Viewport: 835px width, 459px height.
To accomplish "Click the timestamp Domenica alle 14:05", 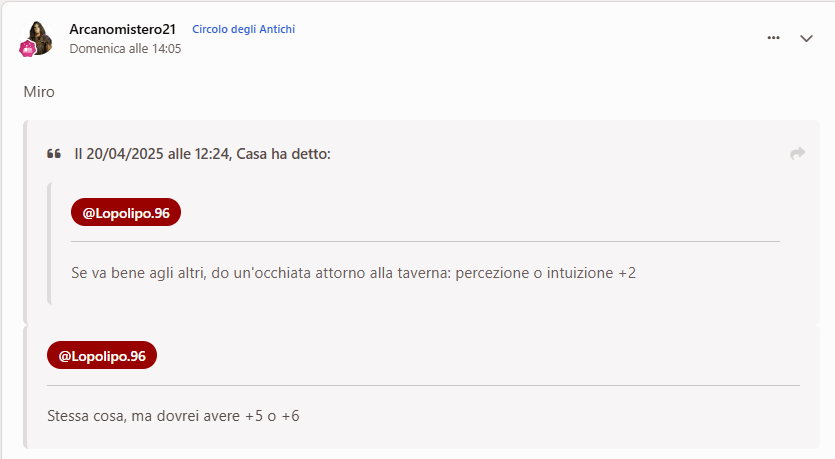I will [x=125, y=48].
